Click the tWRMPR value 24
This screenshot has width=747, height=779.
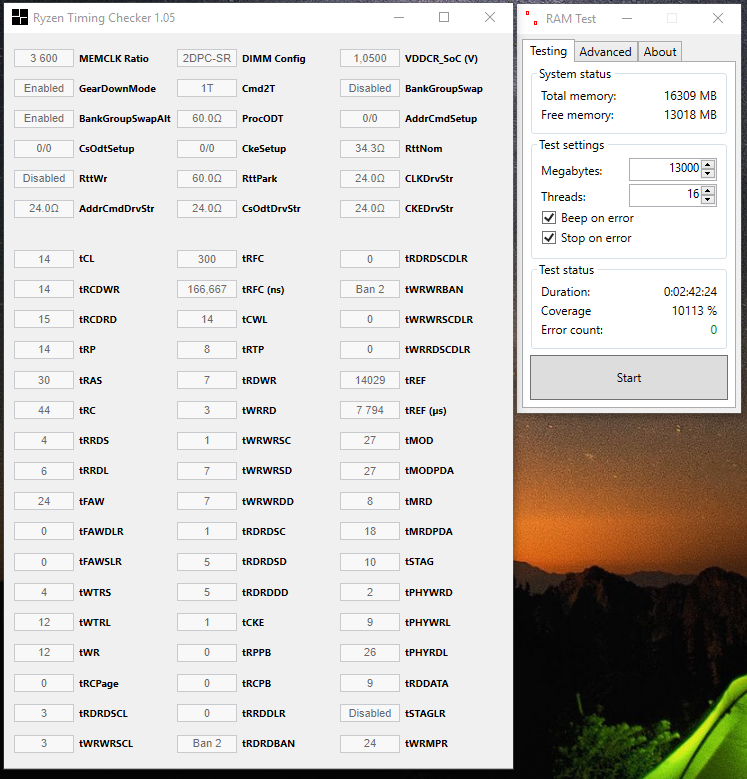coord(370,743)
